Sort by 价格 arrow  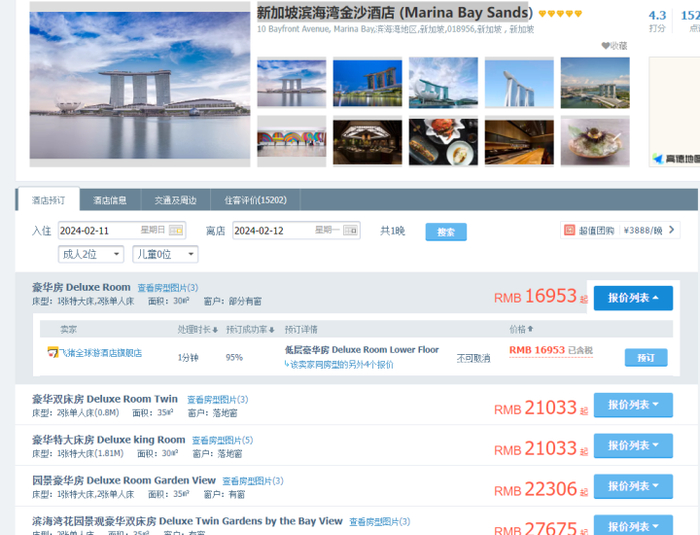[x=530, y=329]
